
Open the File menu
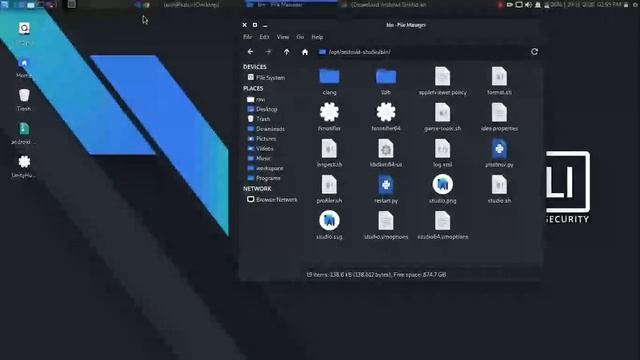(x=247, y=37)
